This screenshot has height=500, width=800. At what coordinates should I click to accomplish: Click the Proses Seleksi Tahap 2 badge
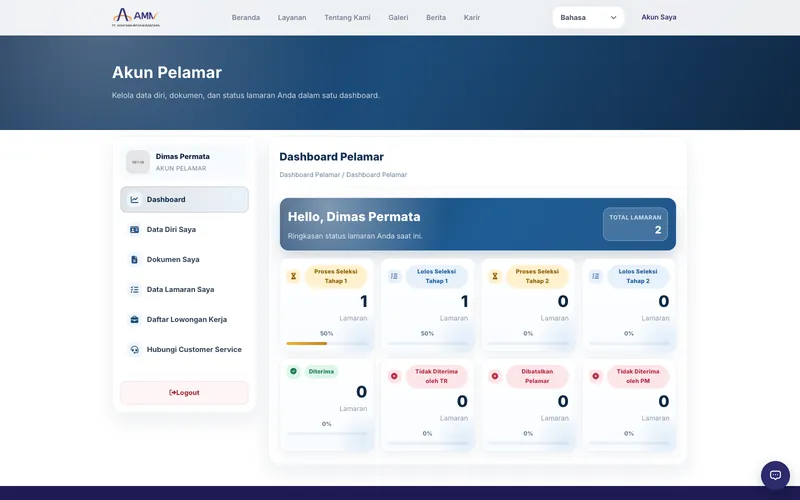(x=537, y=276)
